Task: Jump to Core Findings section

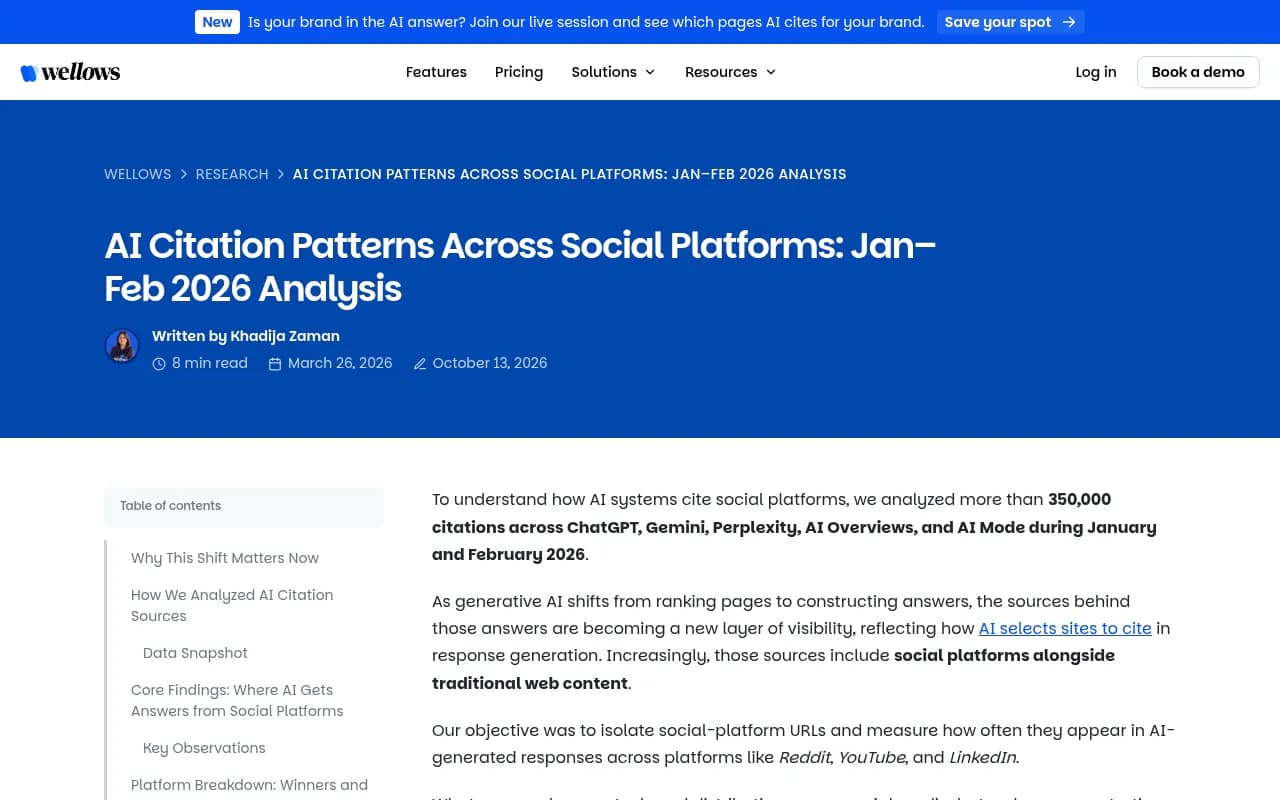Action: (x=237, y=700)
